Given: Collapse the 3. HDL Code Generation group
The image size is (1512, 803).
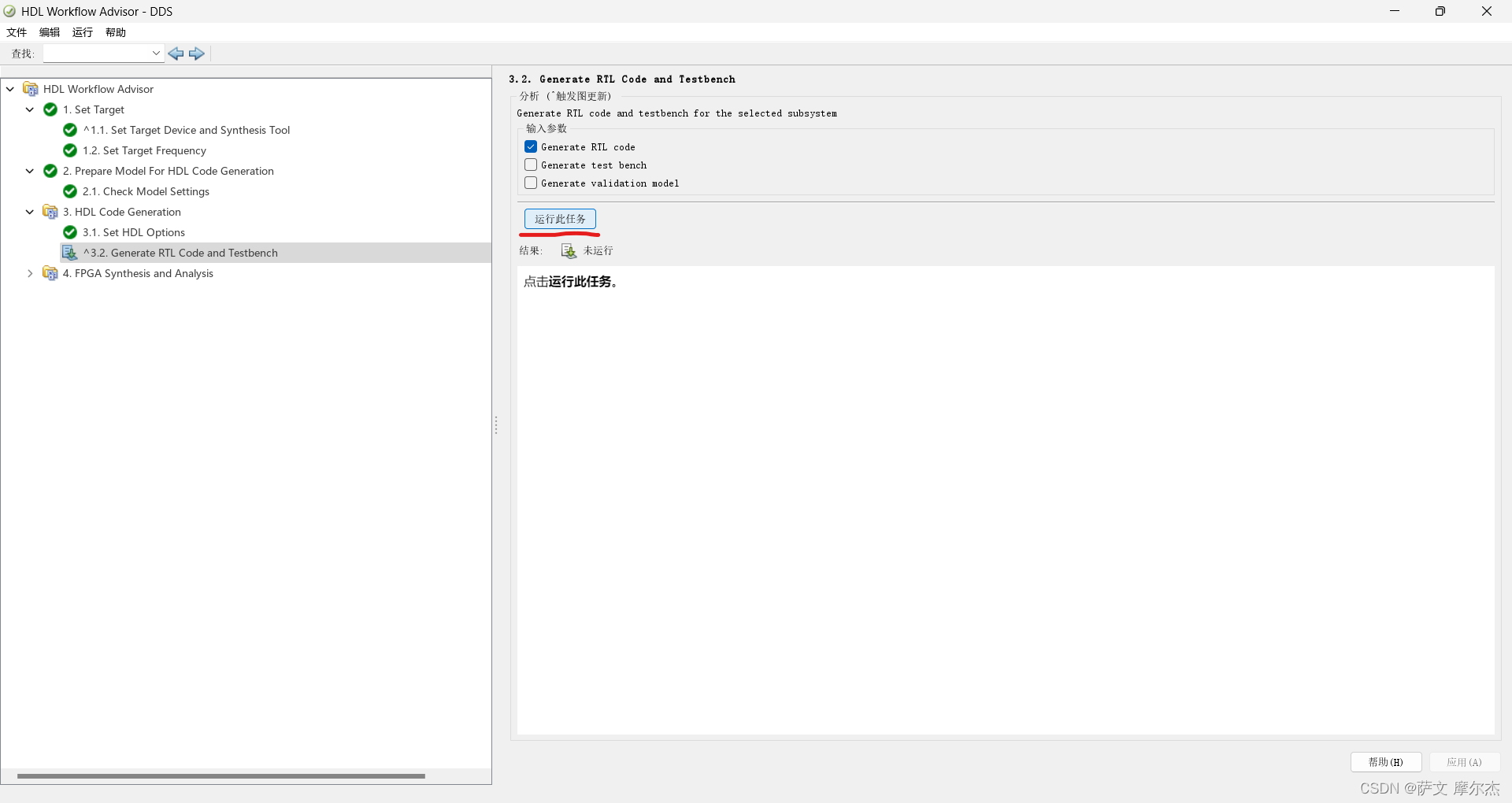Looking at the screenshot, I should (x=30, y=212).
